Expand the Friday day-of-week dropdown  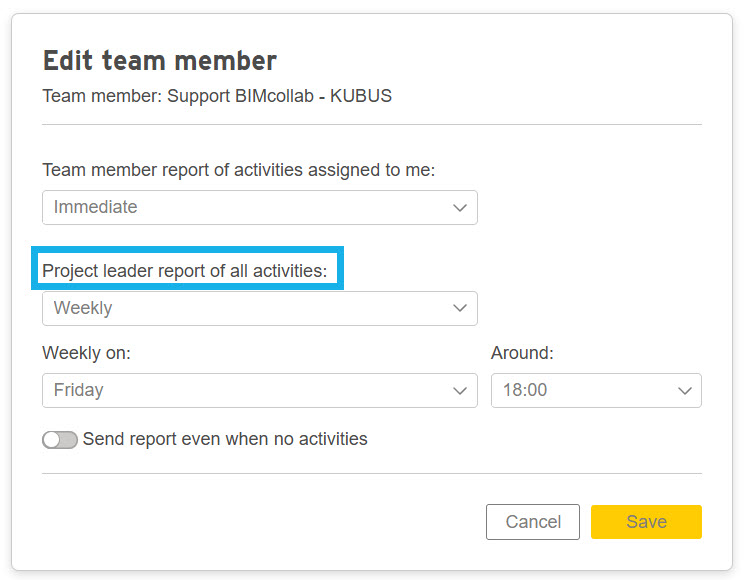tap(259, 390)
